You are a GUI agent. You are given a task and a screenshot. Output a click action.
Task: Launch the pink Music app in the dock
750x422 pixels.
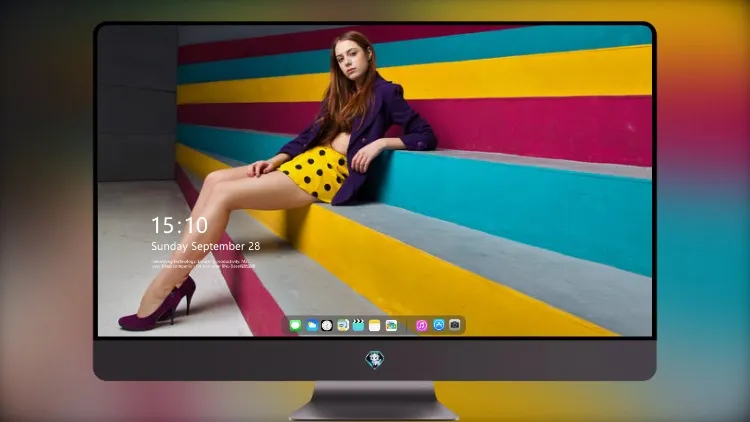click(x=421, y=325)
